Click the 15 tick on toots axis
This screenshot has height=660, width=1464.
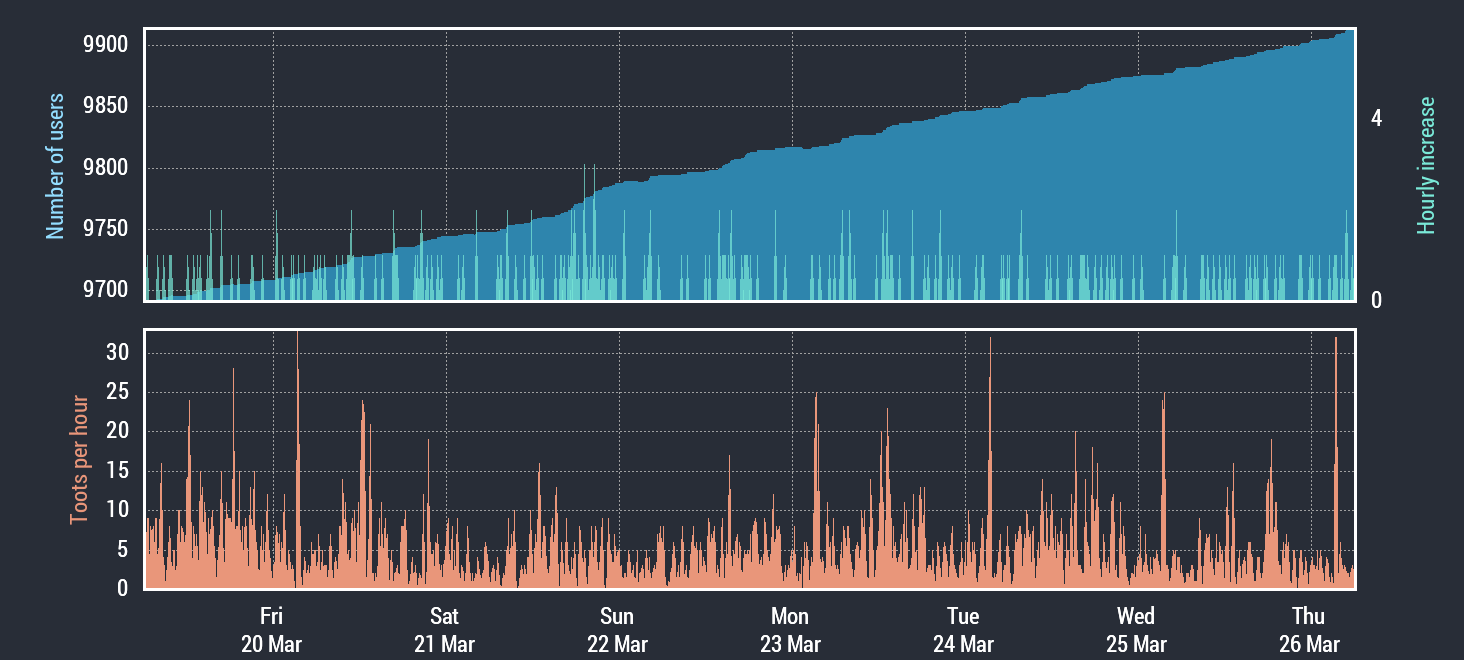(x=119, y=471)
